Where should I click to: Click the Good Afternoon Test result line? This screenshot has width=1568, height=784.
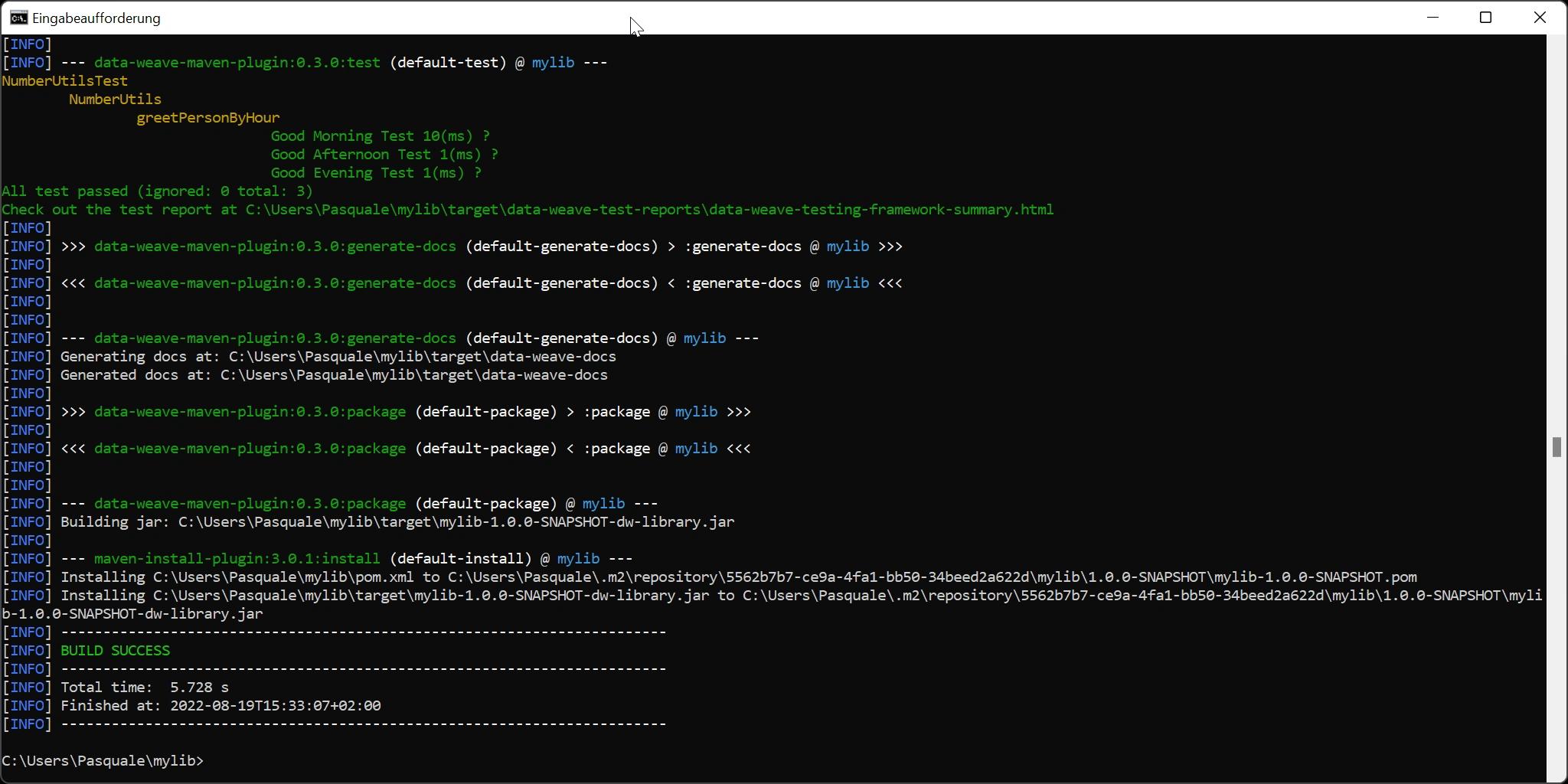384,155
